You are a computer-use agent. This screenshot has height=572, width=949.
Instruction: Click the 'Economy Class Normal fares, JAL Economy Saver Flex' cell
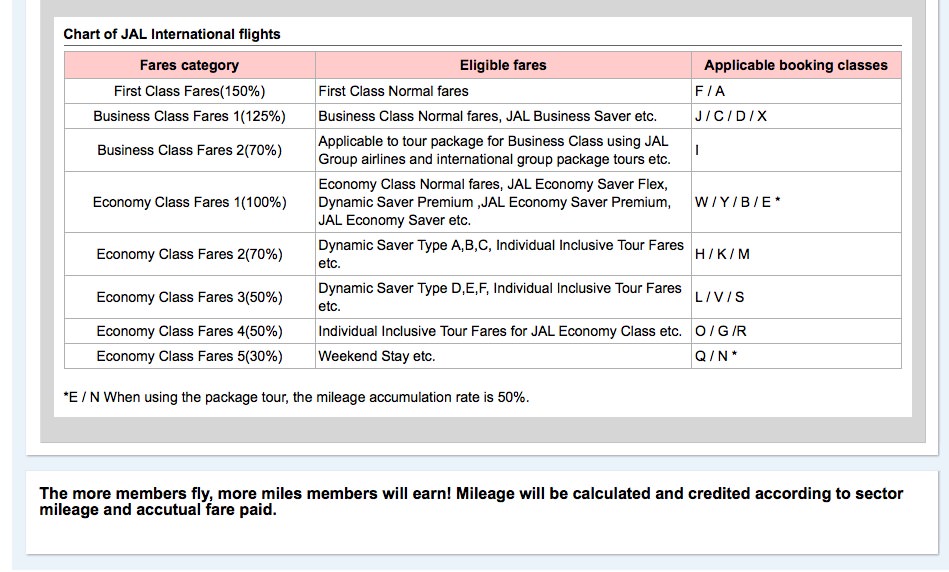503,202
